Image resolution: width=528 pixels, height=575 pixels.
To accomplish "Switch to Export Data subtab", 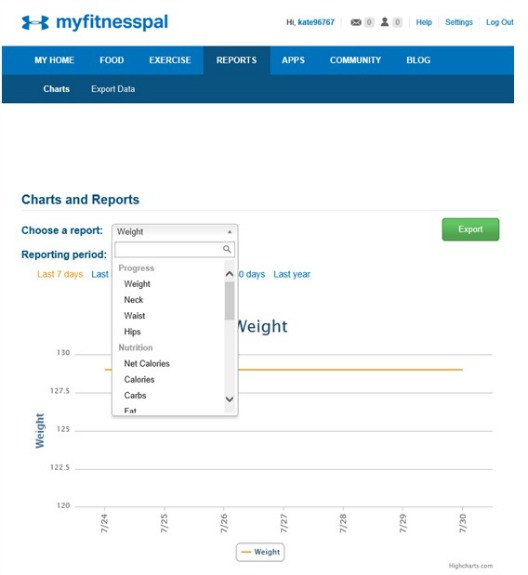I will point(113,89).
